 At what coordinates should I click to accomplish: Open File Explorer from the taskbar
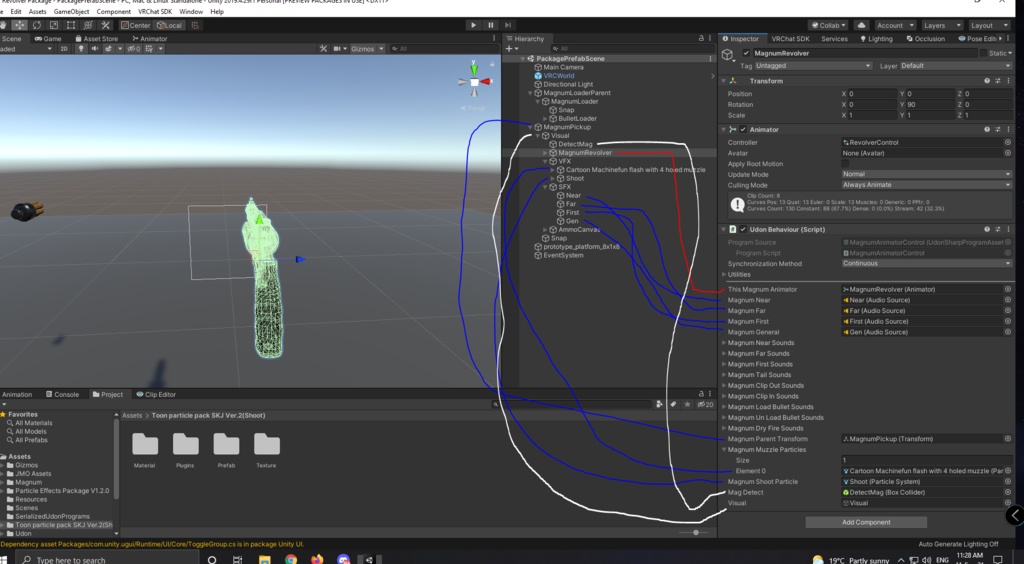(264, 559)
